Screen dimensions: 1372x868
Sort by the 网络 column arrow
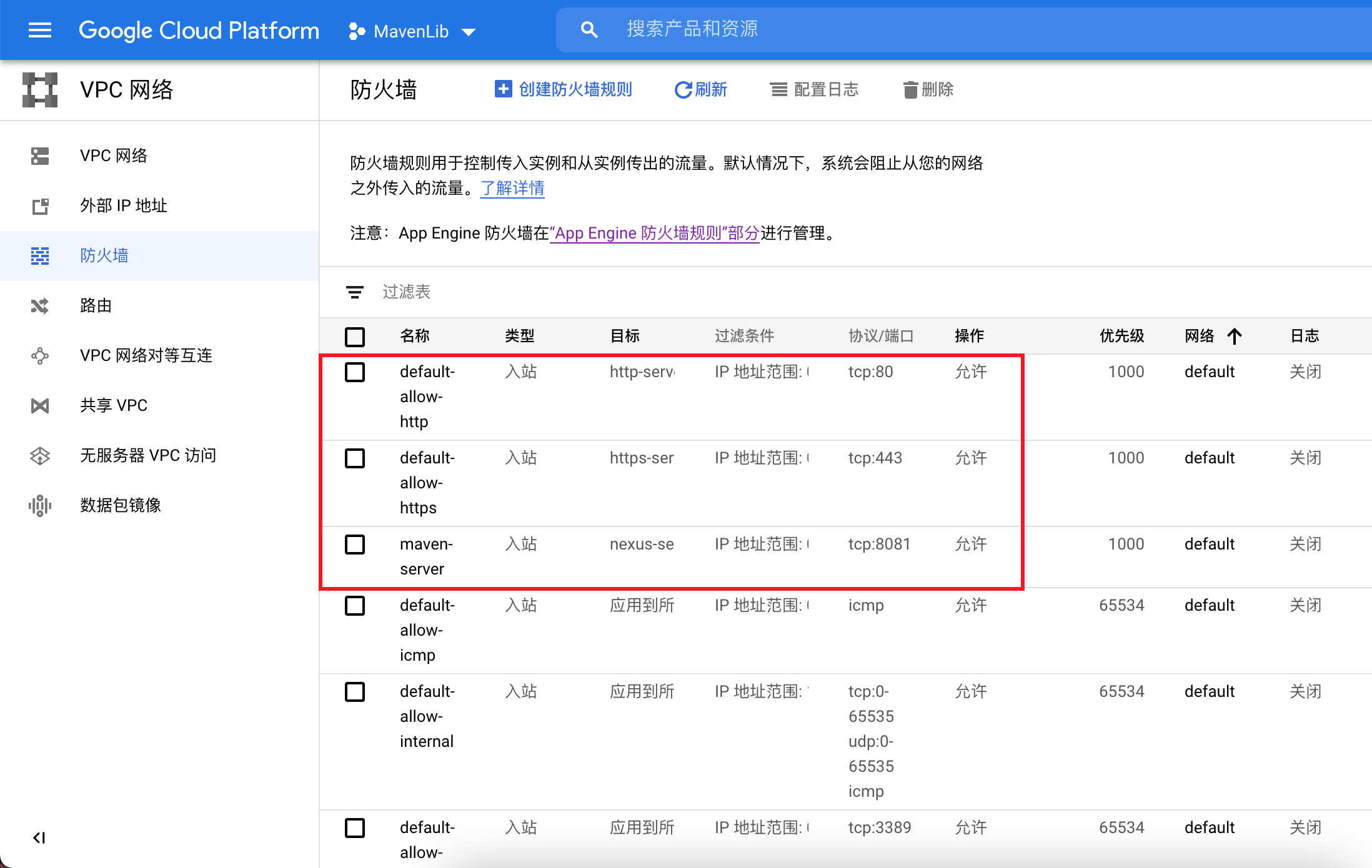coord(1234,337)
